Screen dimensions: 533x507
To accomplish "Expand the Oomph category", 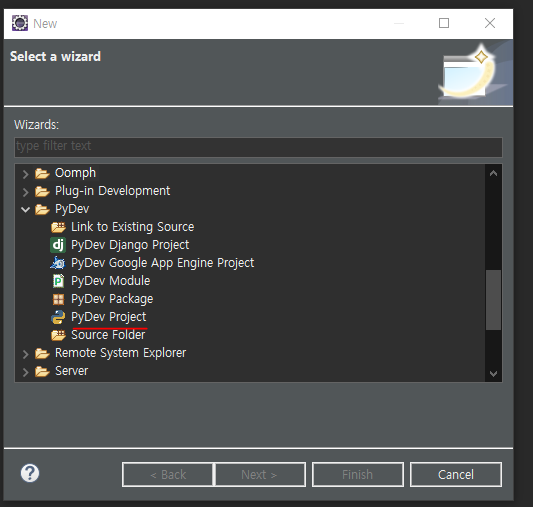I will click(x=25, y=174).
